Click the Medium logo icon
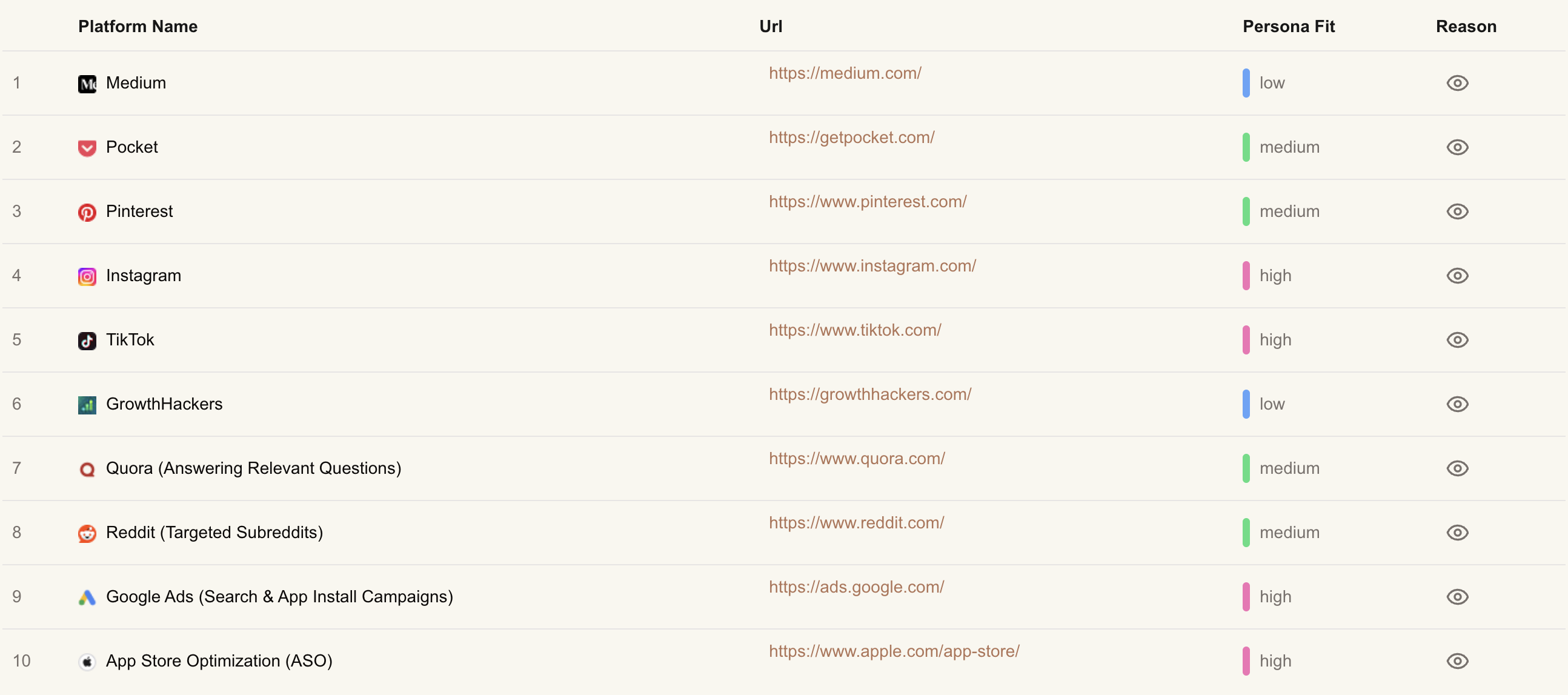The height and width of the screenshot is (695, 1568). [x=87, y=84]
